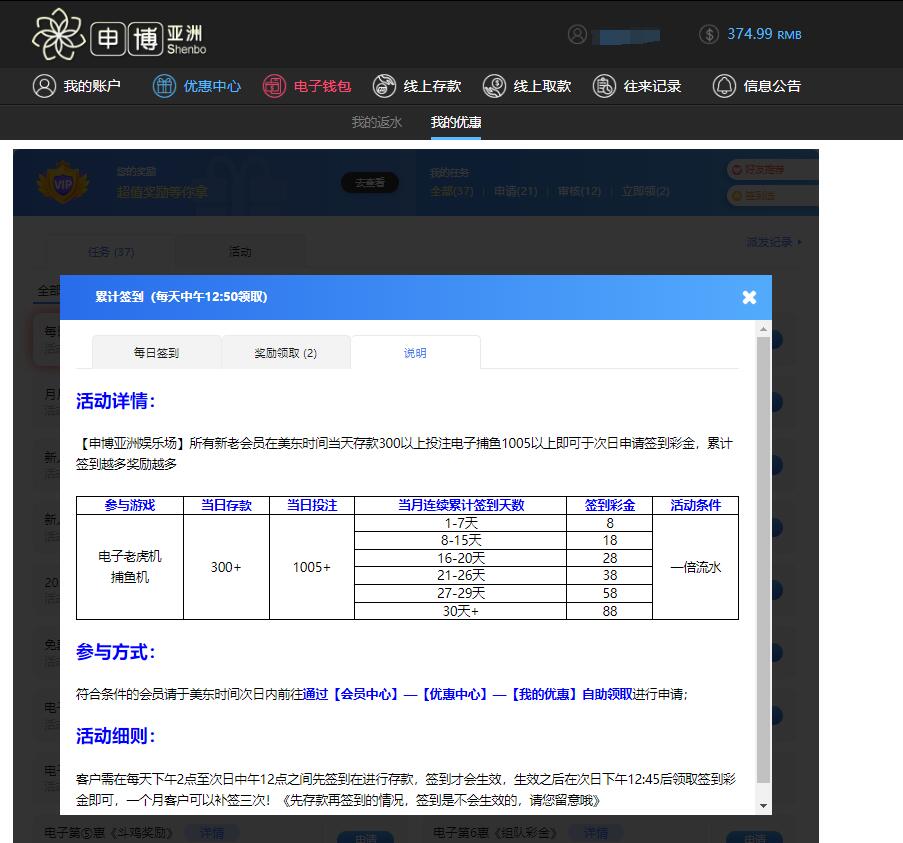Click the 16-20天 table cell

pos(460,558)
